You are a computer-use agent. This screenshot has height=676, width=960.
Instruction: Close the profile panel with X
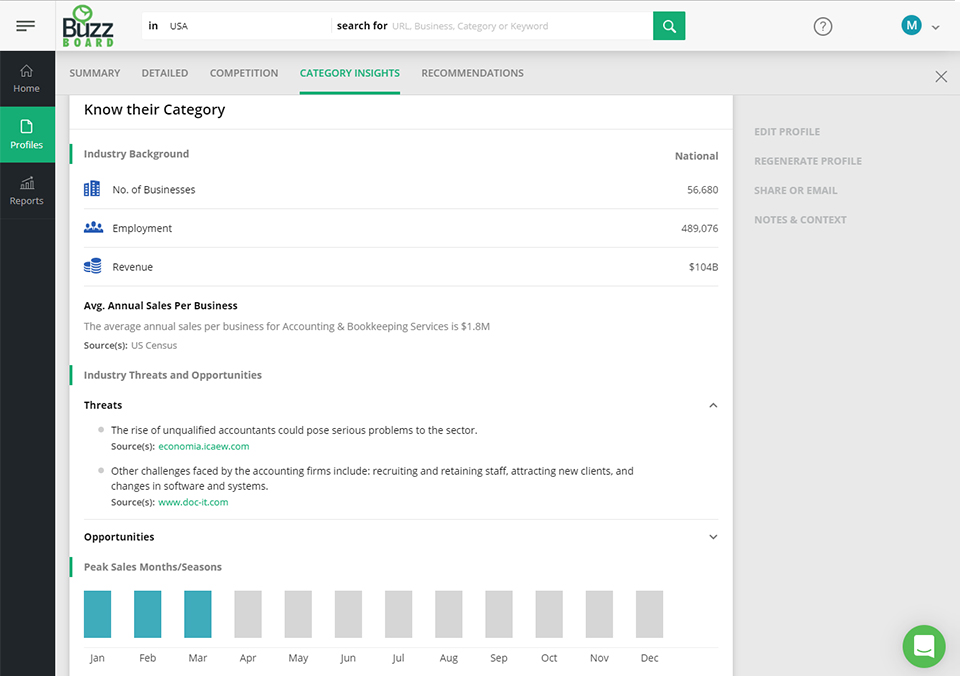[x=941, y=77]
